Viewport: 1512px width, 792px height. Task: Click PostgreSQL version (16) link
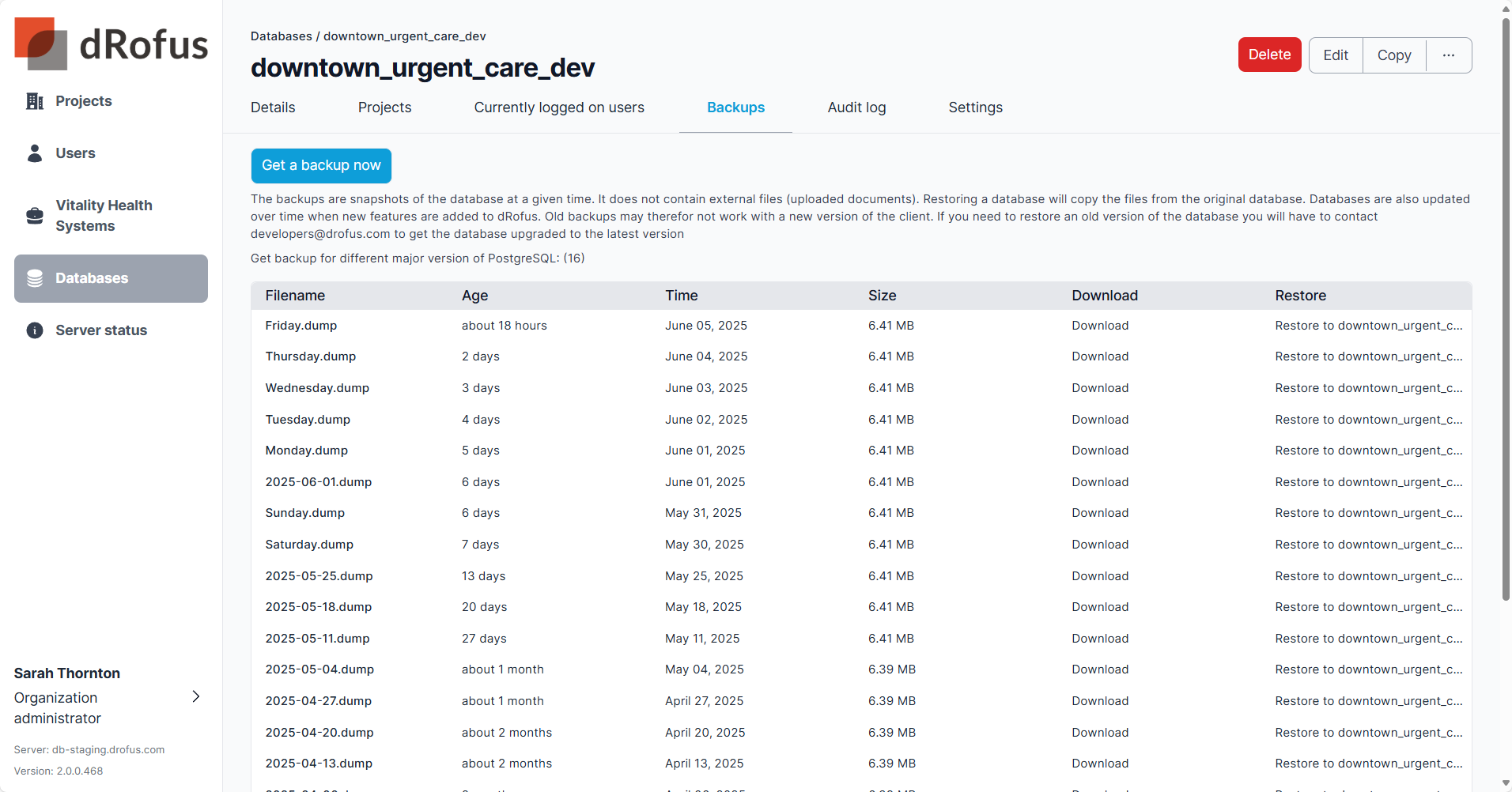574,258
